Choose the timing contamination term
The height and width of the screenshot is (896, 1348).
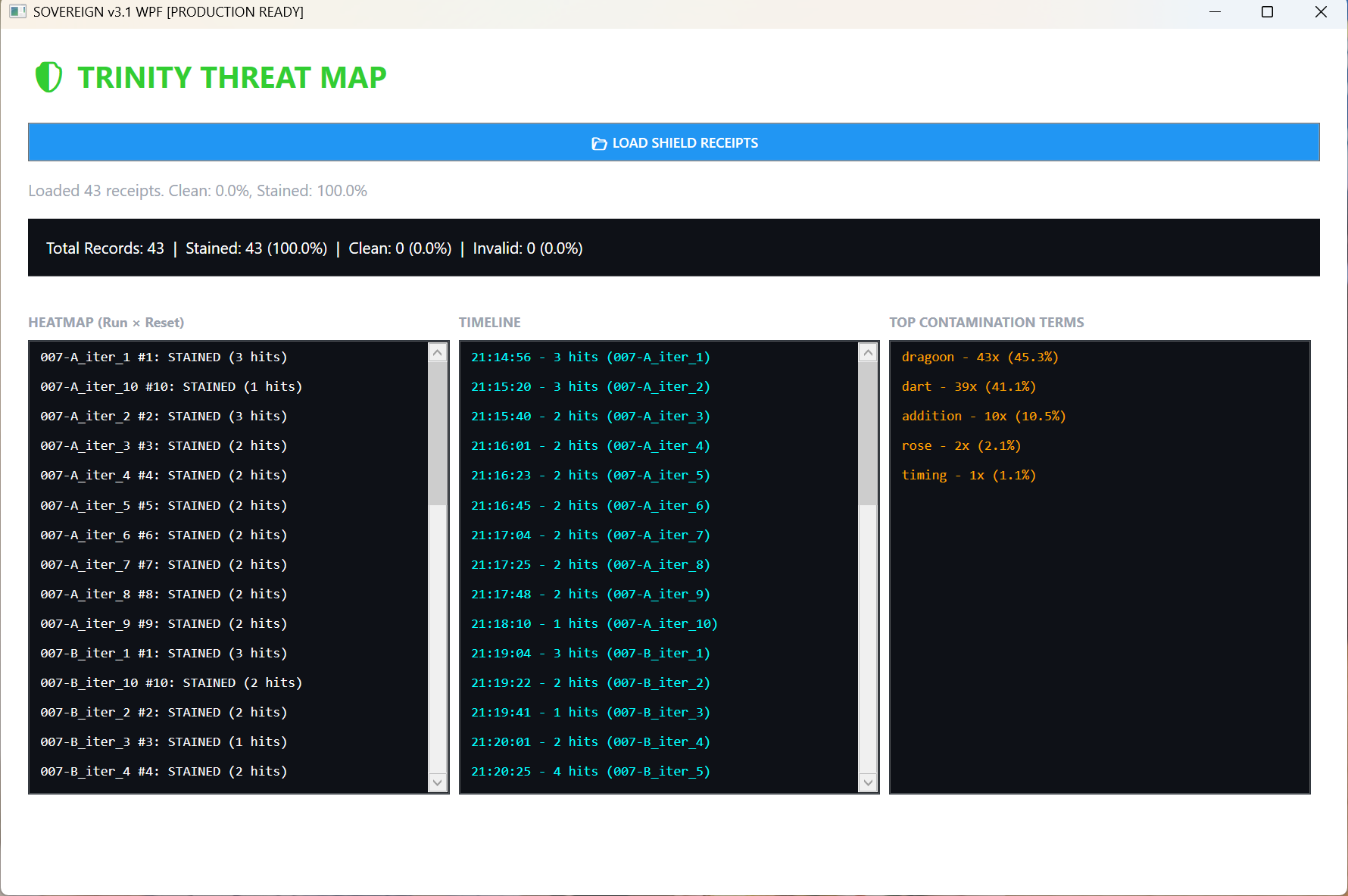(x=969, y=476)
